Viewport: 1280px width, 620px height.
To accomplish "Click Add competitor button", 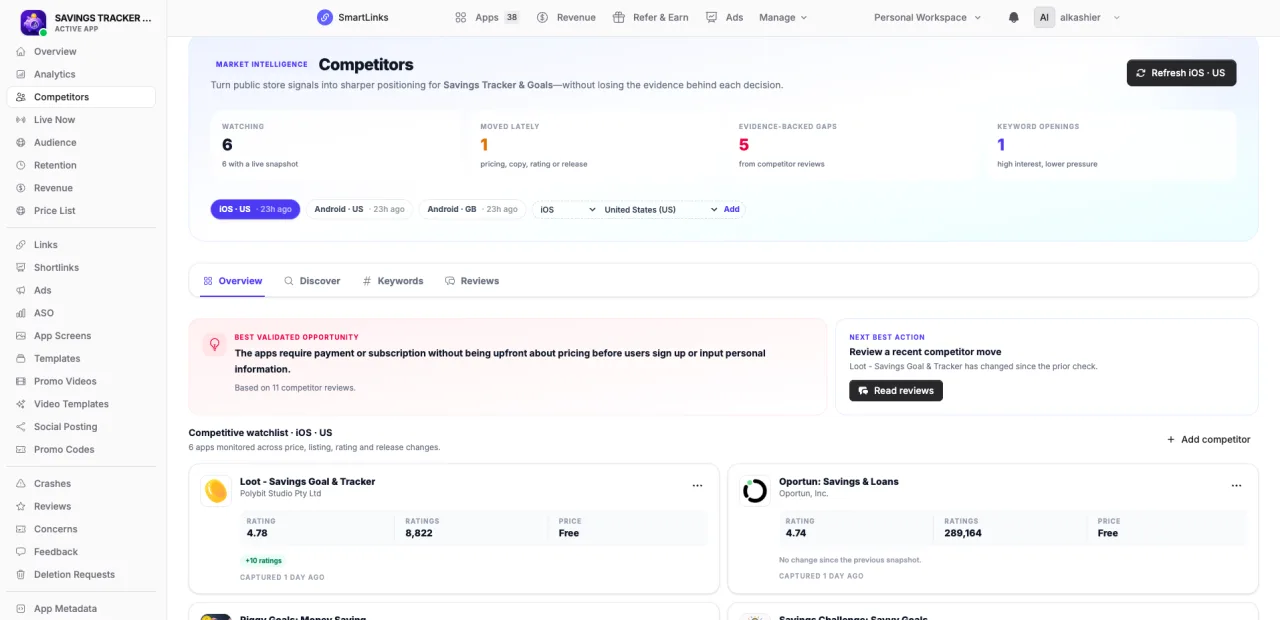I will click(x=1208, y=439).
